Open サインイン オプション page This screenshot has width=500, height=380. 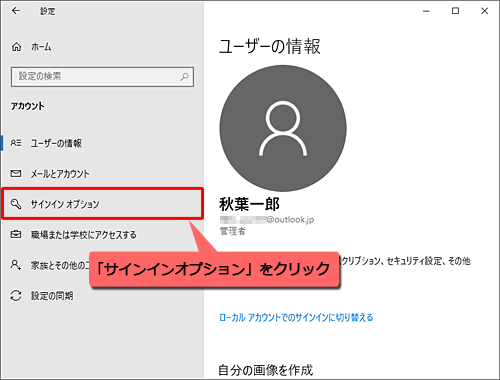tap(102, 204)
